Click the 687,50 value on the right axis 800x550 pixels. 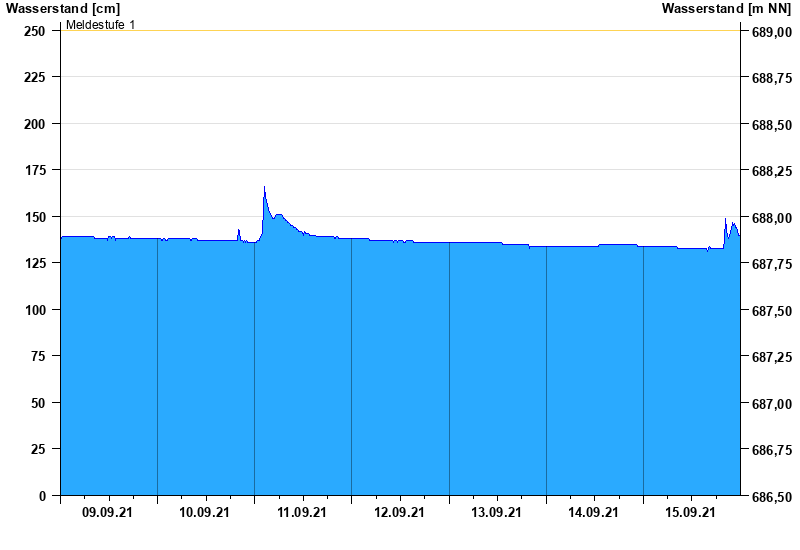click(x=772, y=311)
